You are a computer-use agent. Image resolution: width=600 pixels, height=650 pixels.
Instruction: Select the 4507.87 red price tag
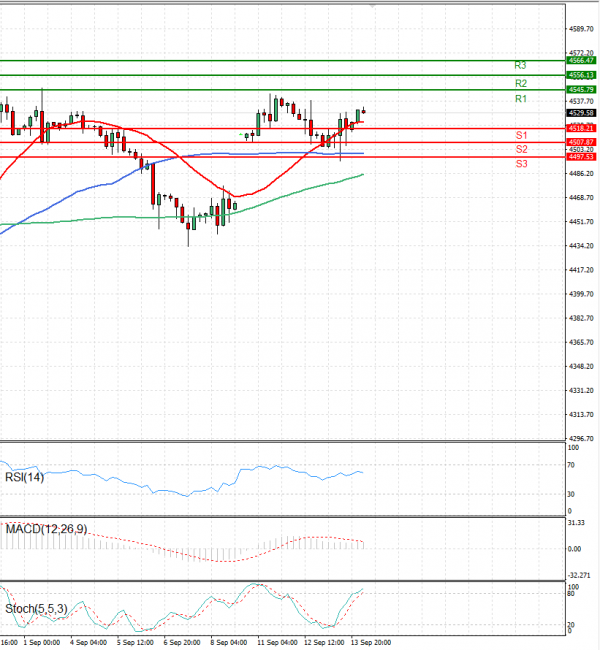581,142
